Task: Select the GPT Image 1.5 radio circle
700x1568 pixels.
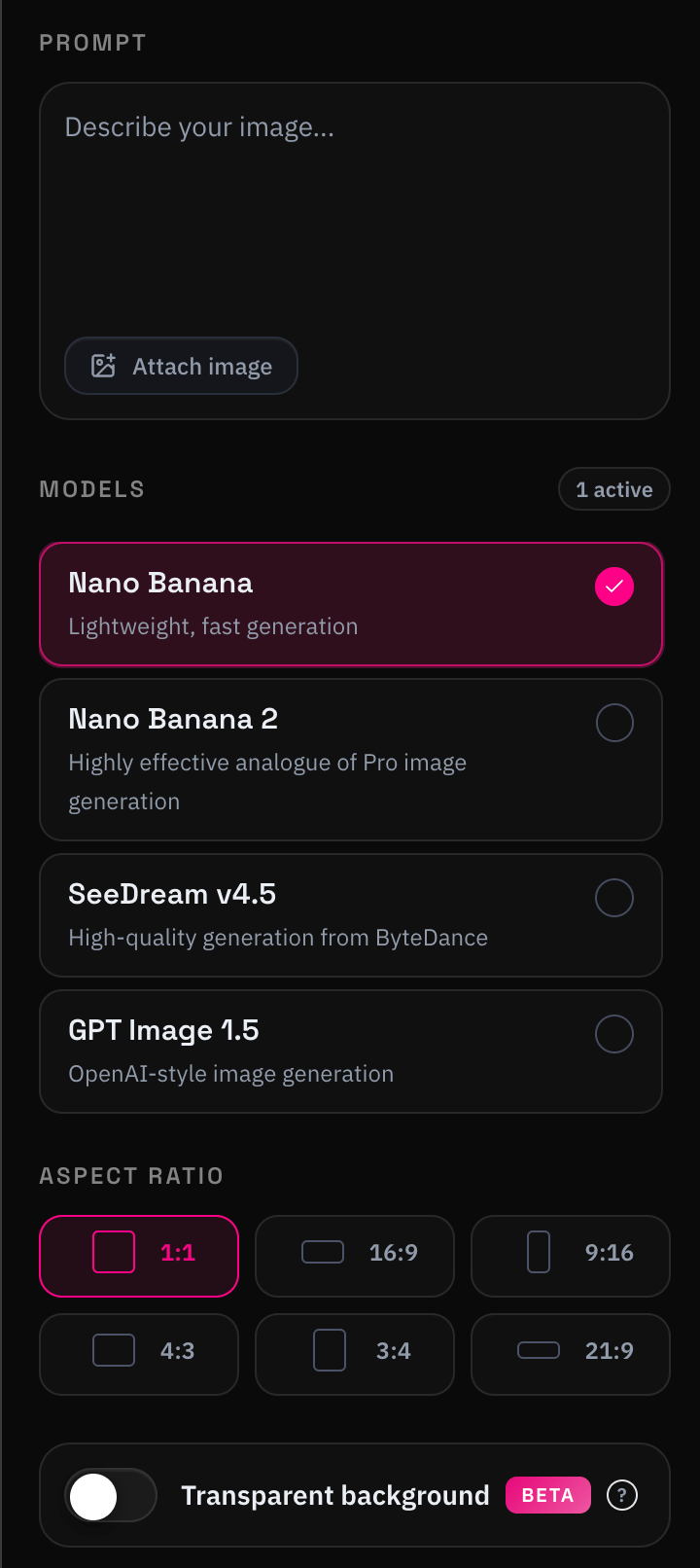Action: [x=614, y=1034]
